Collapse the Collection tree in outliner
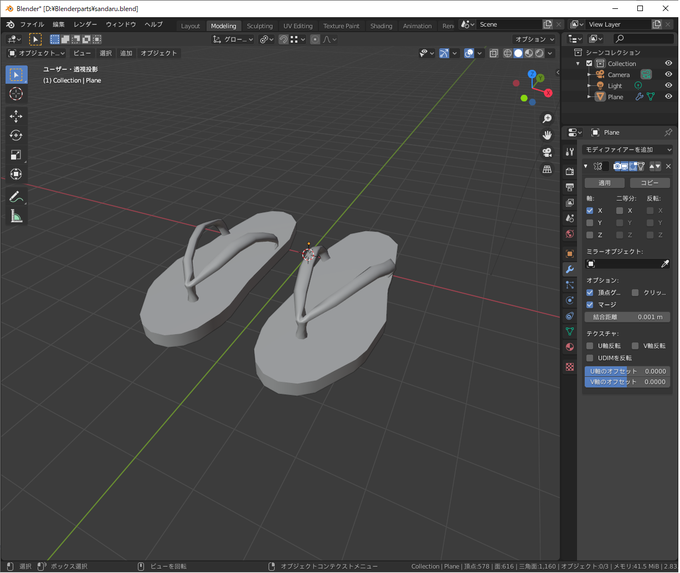 point(578,63)
